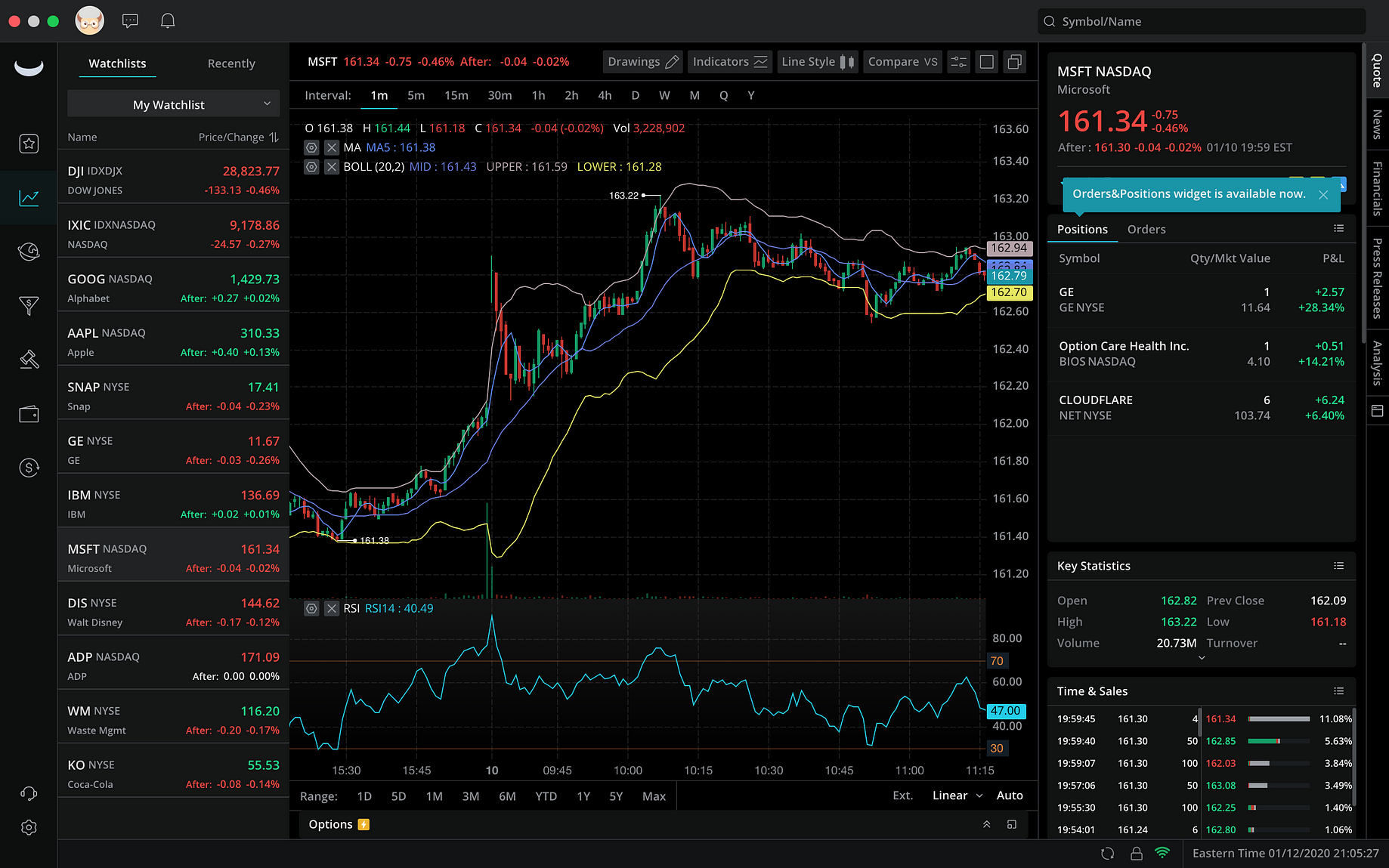Open the widget icon below Analysis tab
This screenshot has height=868, width=1389.
coord(1377,411)
